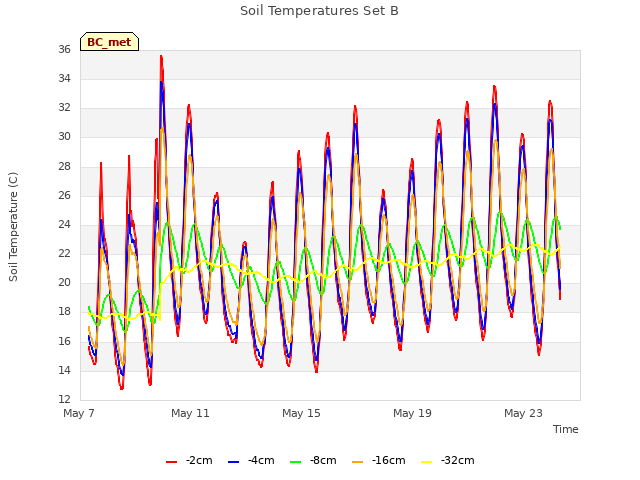The width and height of the screenshot is (640, 480).
Task: Click the 26 y-axis tick label
Action: pyautogui.click(x=64, y=196)
